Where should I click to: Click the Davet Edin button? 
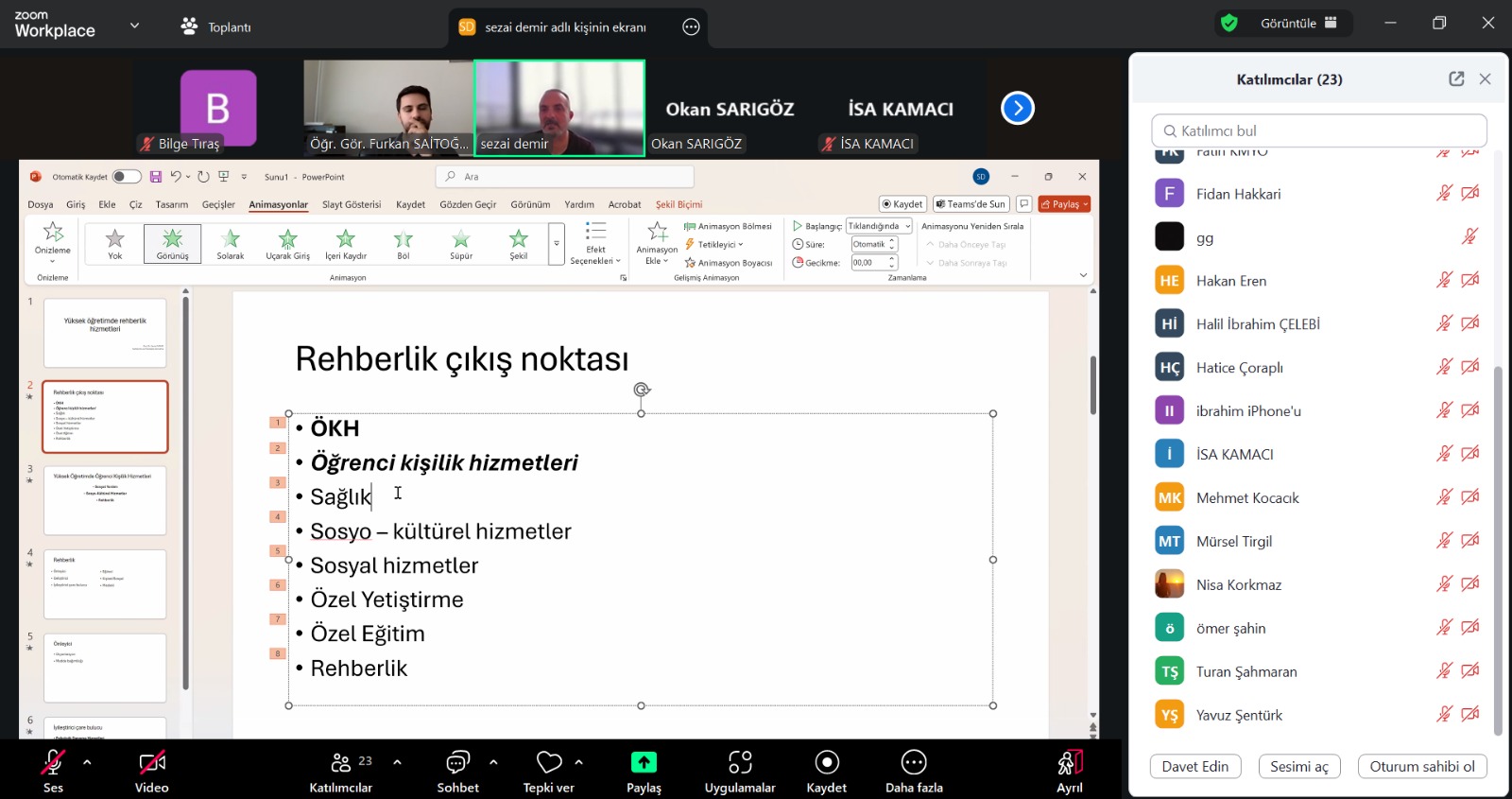(1195, 767)
